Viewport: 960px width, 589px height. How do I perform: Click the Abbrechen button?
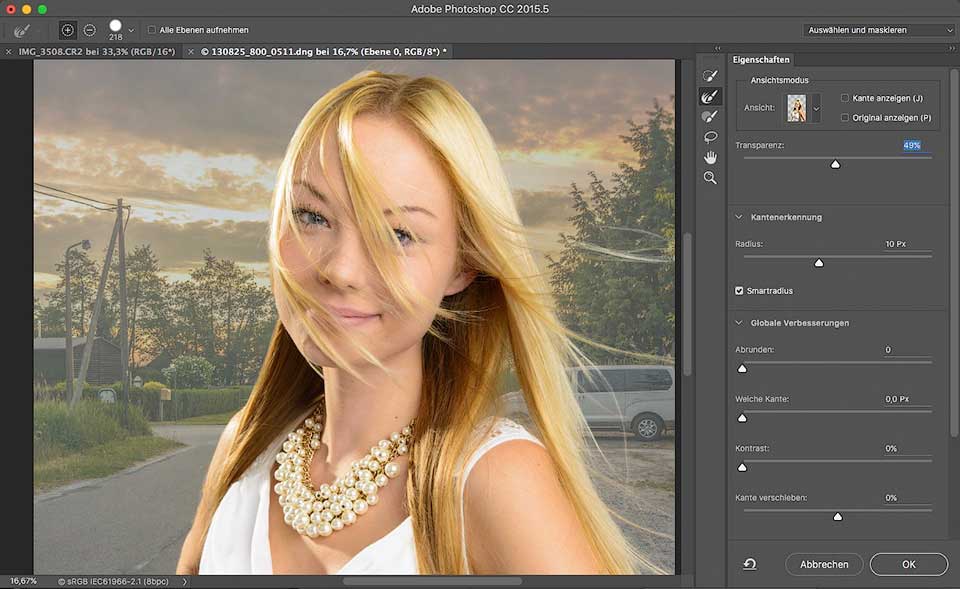[824, 564]
